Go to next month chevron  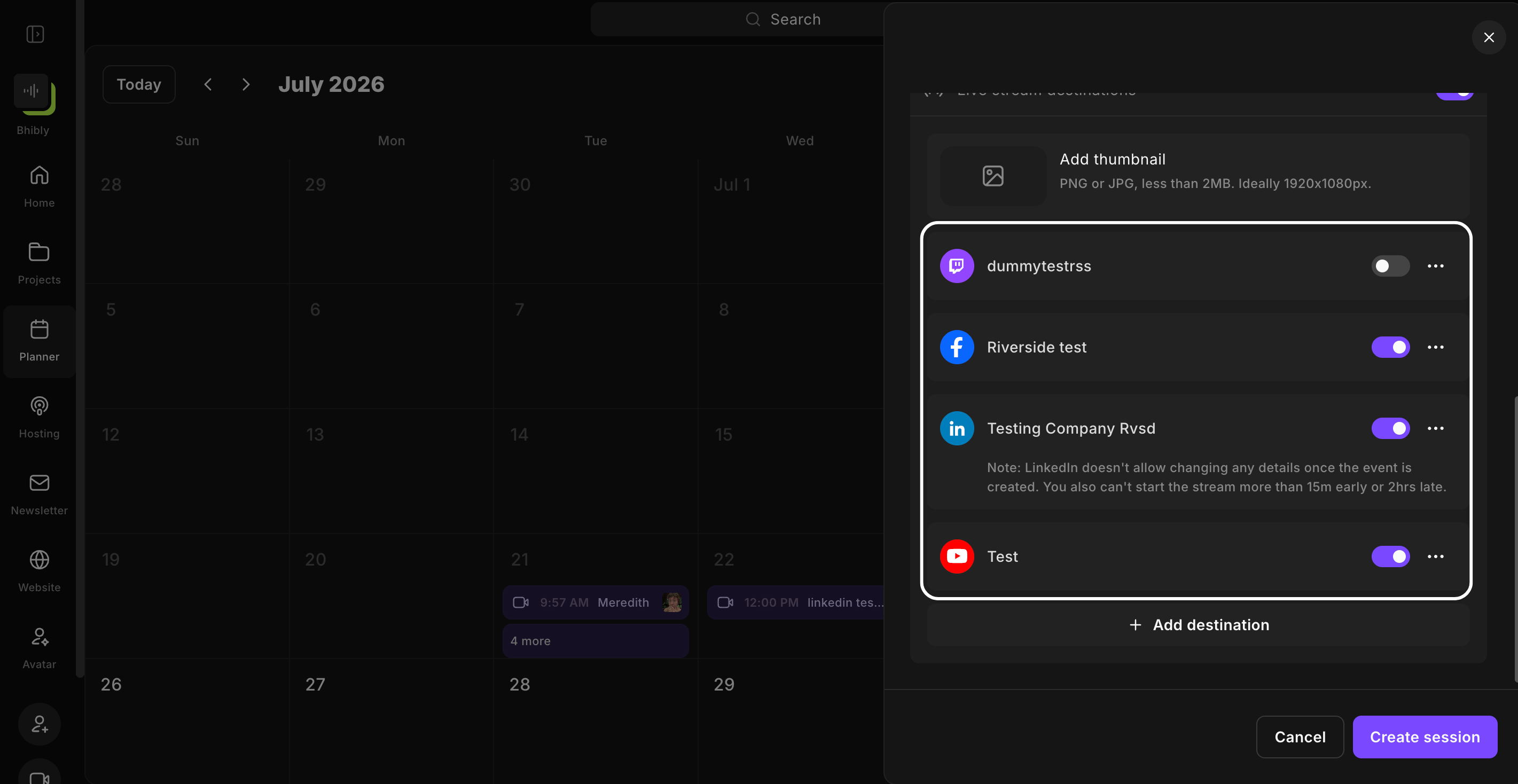tap(246, 84)
